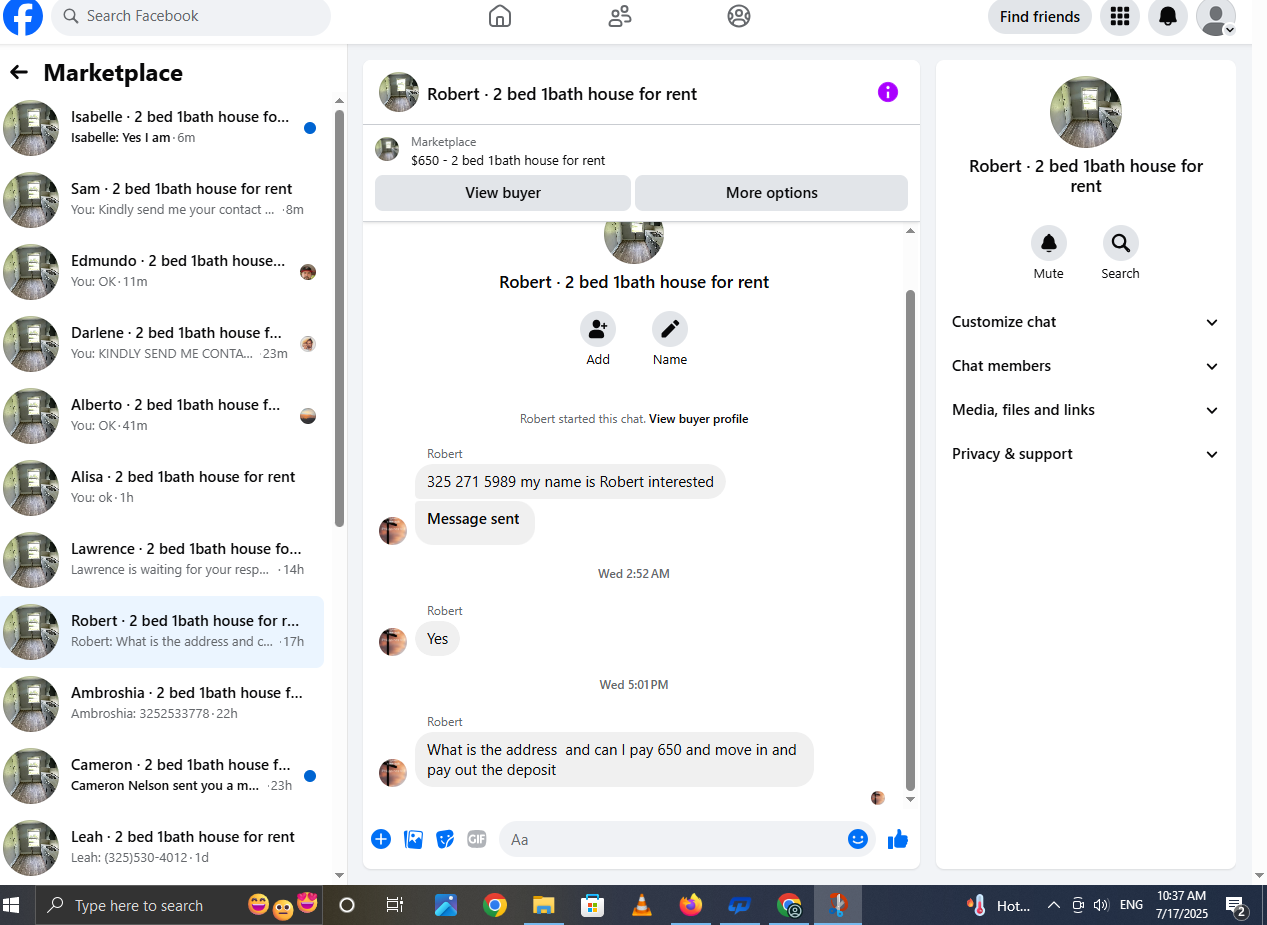Open the notifications bell icon
Viewport: 1267px width, 925px height.
[x=1168, y=16]
